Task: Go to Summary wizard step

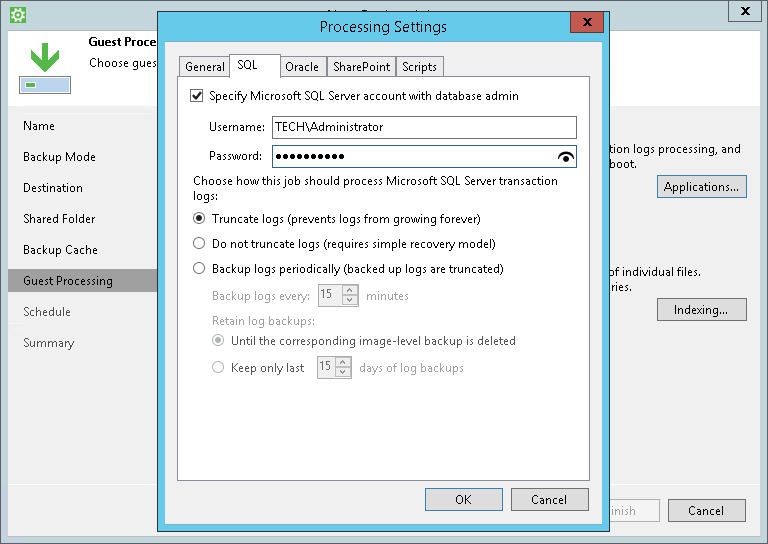Action: point(48,343)
